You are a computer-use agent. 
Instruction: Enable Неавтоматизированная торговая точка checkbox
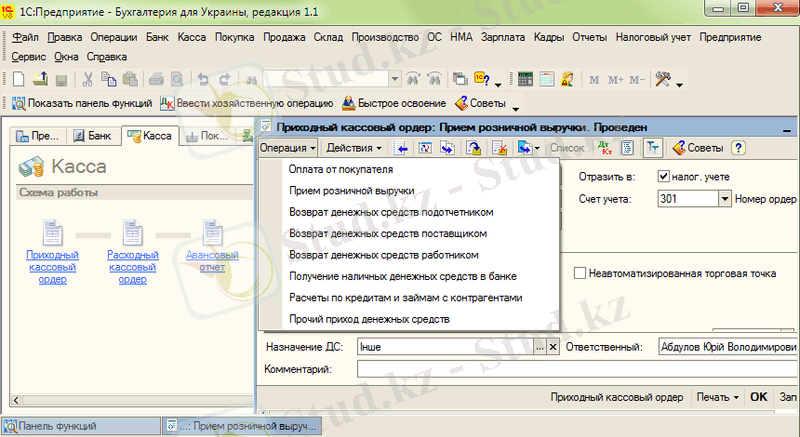coord(581,272)
